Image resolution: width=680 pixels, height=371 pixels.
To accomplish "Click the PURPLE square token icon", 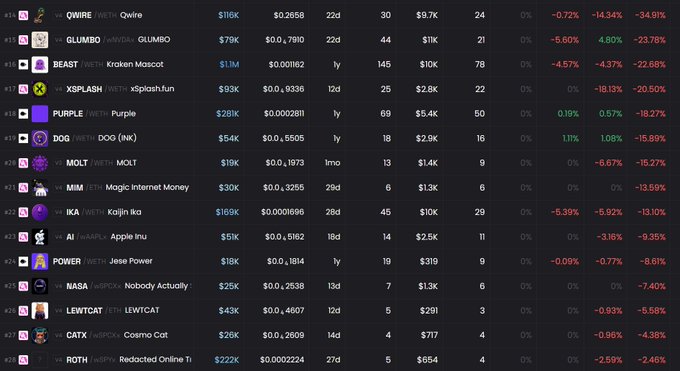I will pyautogui.click(x=40, y=114).
